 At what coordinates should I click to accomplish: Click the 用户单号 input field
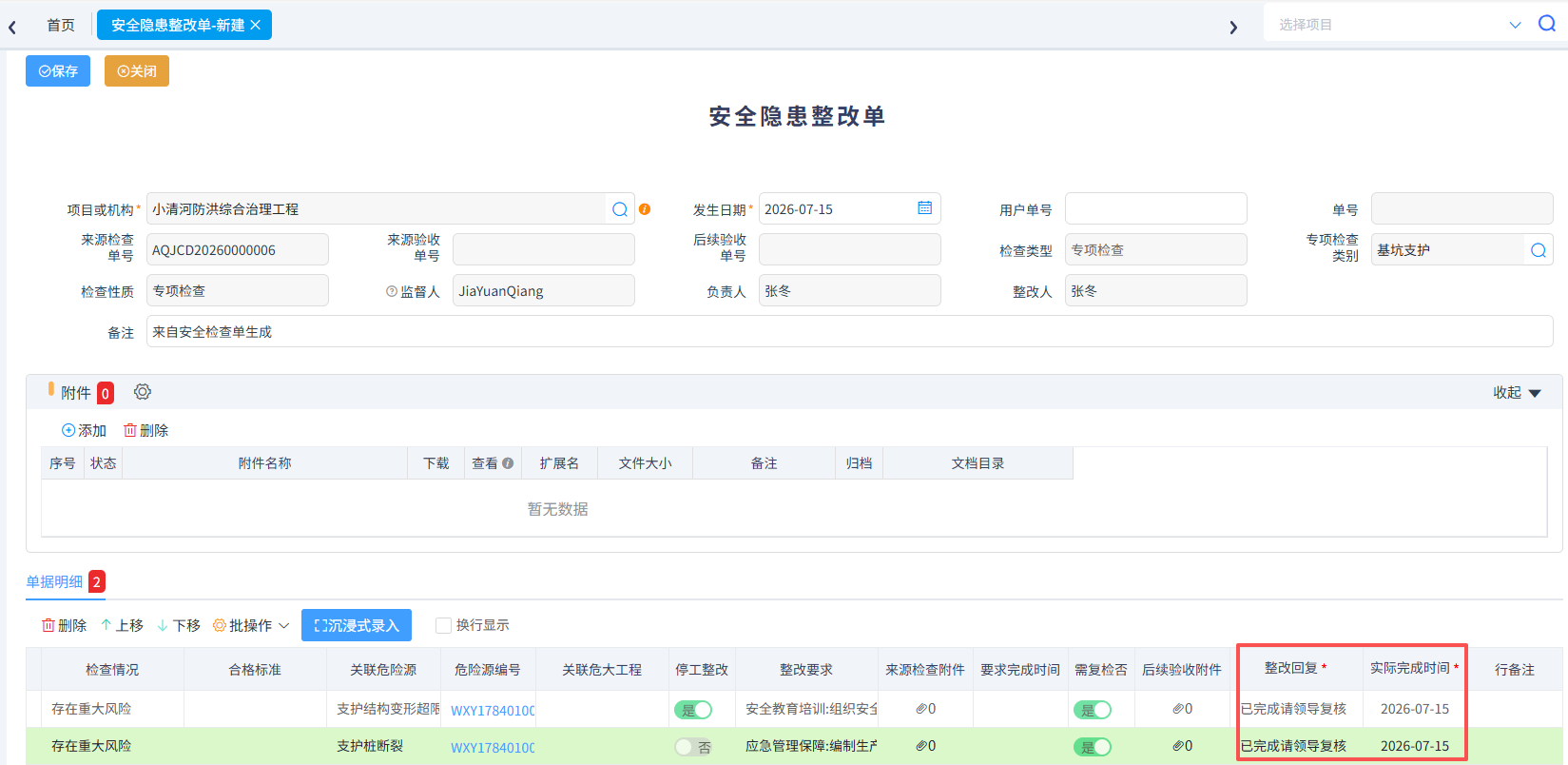(x=1156, y=209)
